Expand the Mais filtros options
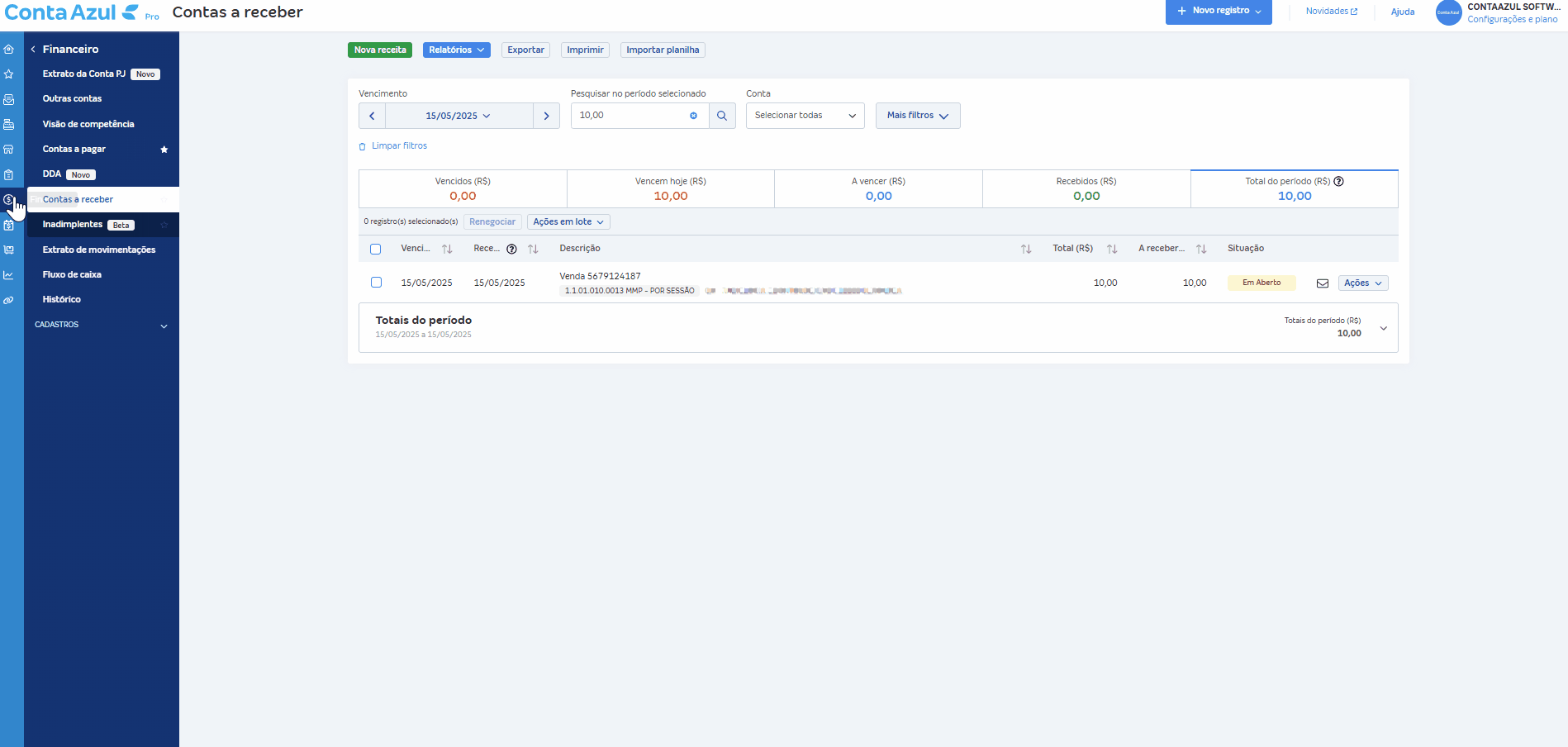This screenshot has height=747, width=1568. pos(918,116)
